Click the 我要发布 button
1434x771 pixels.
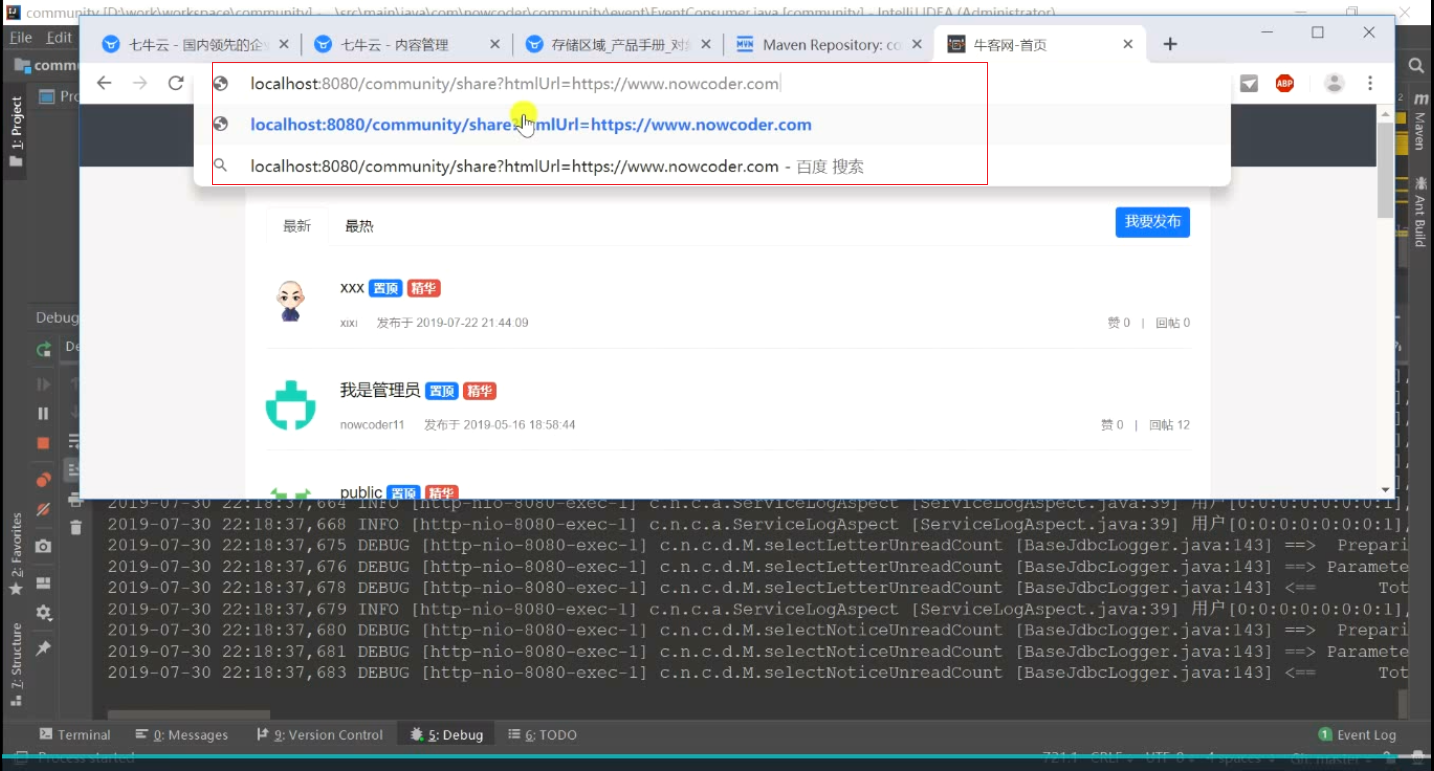tap(1153, 222)
